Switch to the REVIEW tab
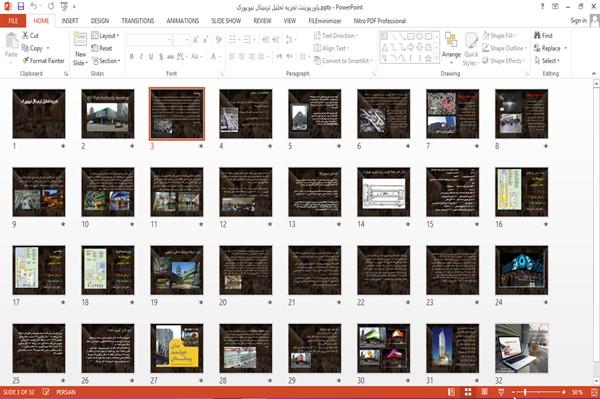 (262, 21)
